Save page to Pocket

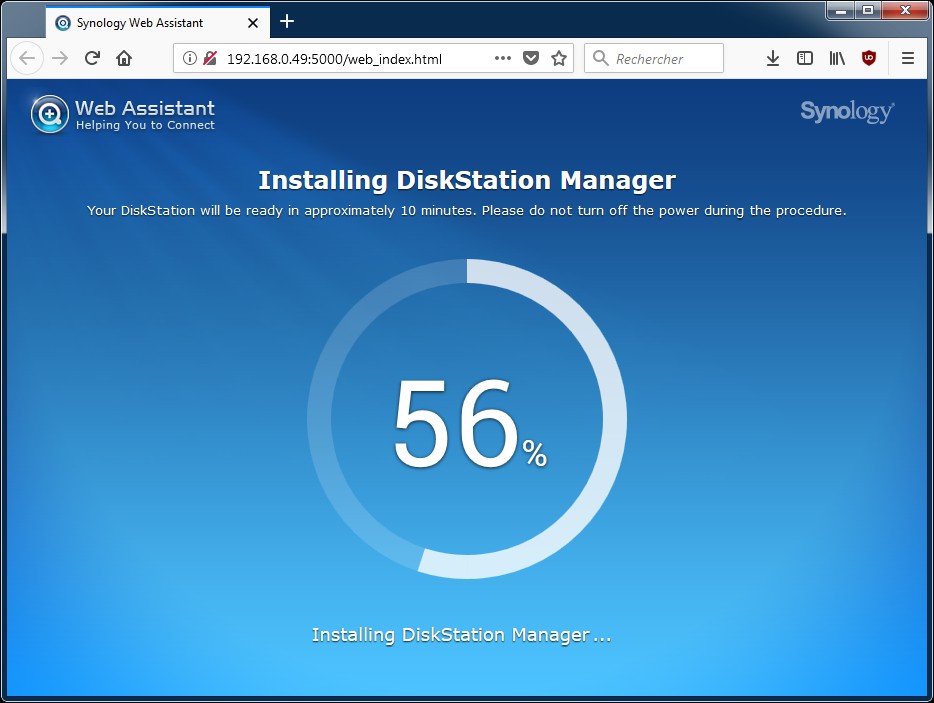[531, 58]
